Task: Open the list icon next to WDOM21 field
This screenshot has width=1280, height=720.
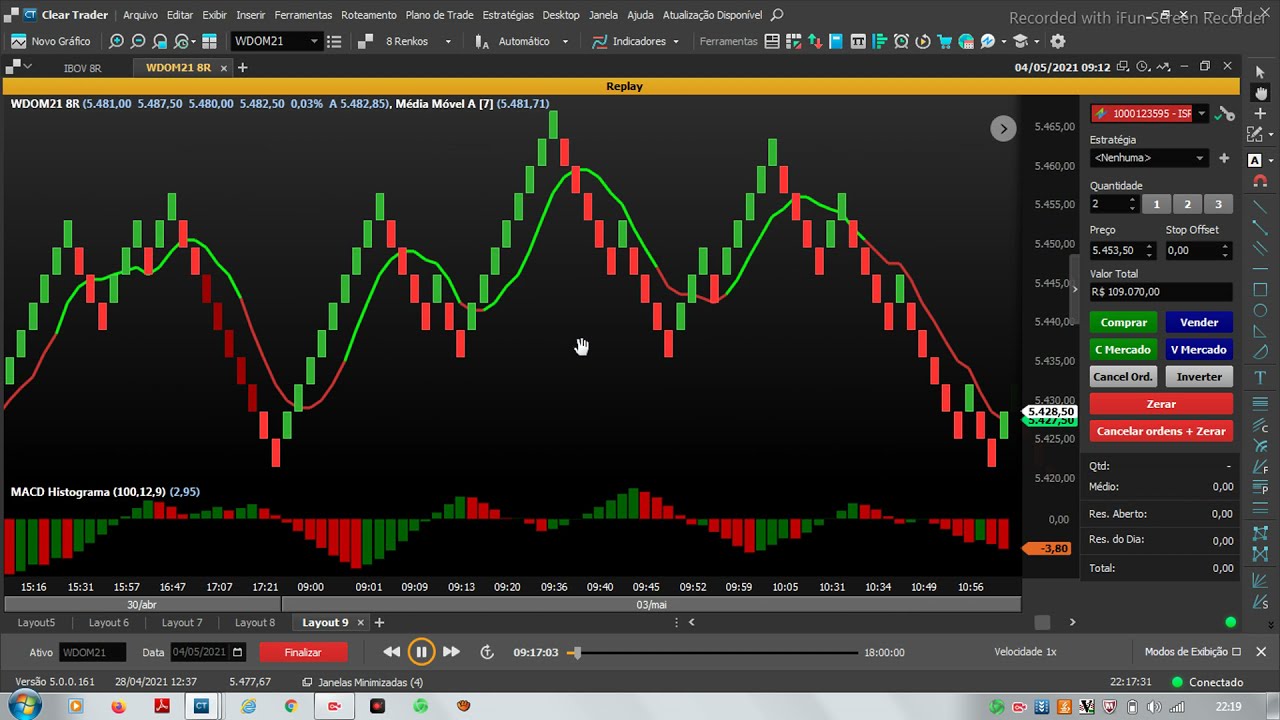Action: pos(334,41)
